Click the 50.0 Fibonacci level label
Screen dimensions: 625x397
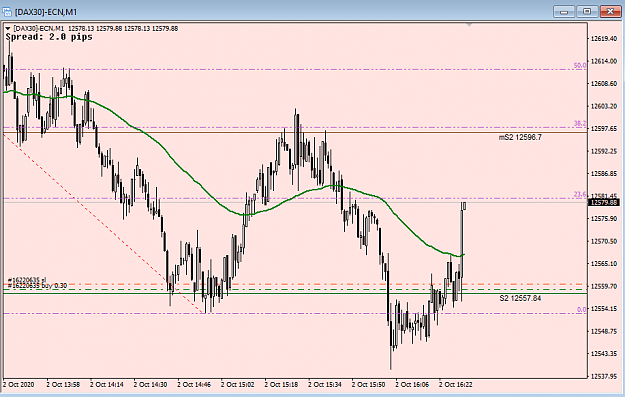(580, 65)
